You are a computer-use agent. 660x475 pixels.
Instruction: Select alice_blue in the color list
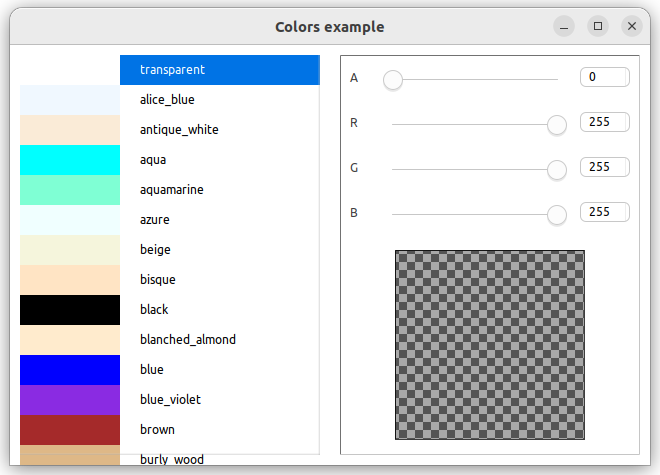click(x=220, y=100)
